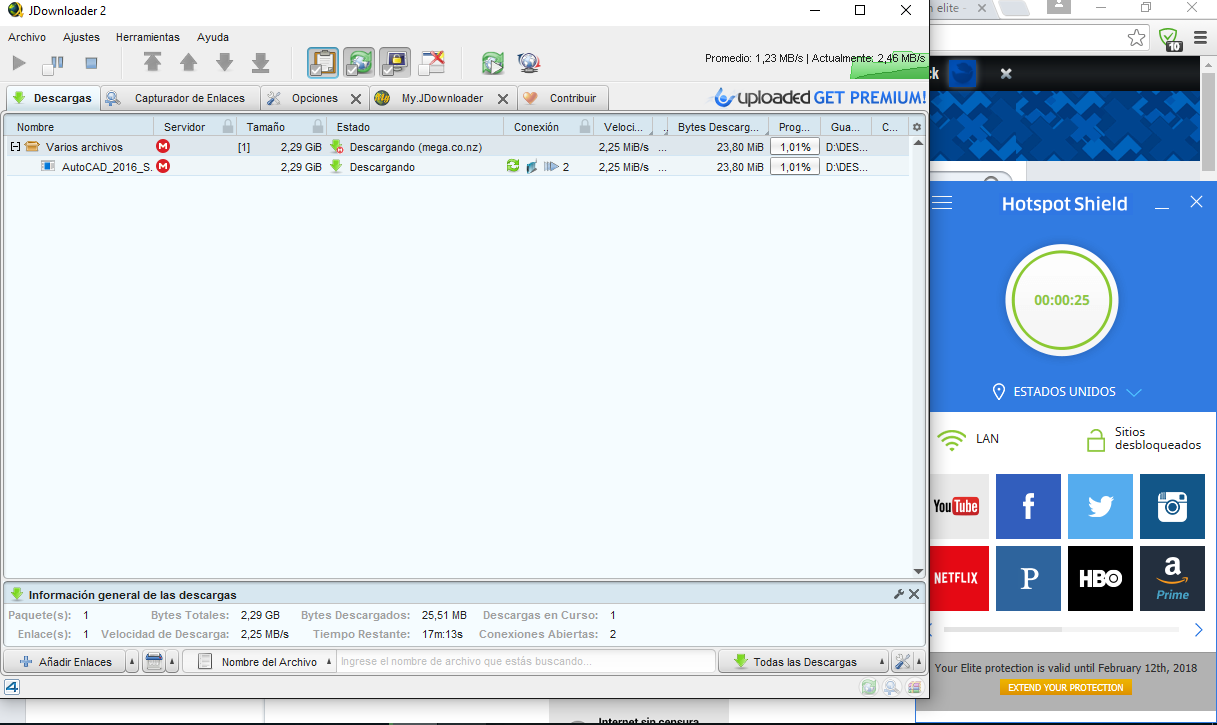This screenshot has height=725, width=1217.
Task: Open the Ayuda menu
Action: click(213, 37)
